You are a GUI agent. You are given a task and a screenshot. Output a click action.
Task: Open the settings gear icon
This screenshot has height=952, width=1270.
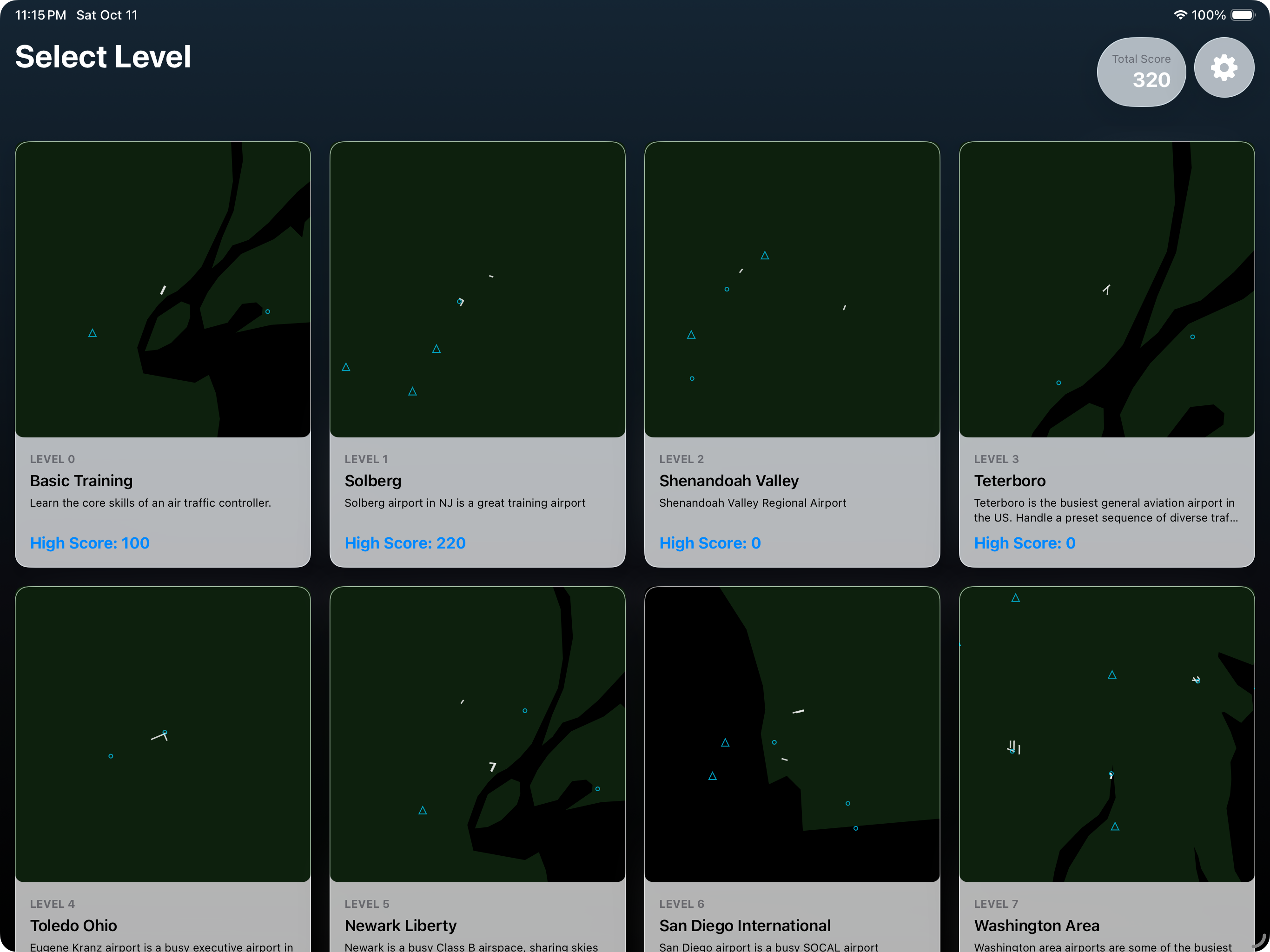(1224, 68)
